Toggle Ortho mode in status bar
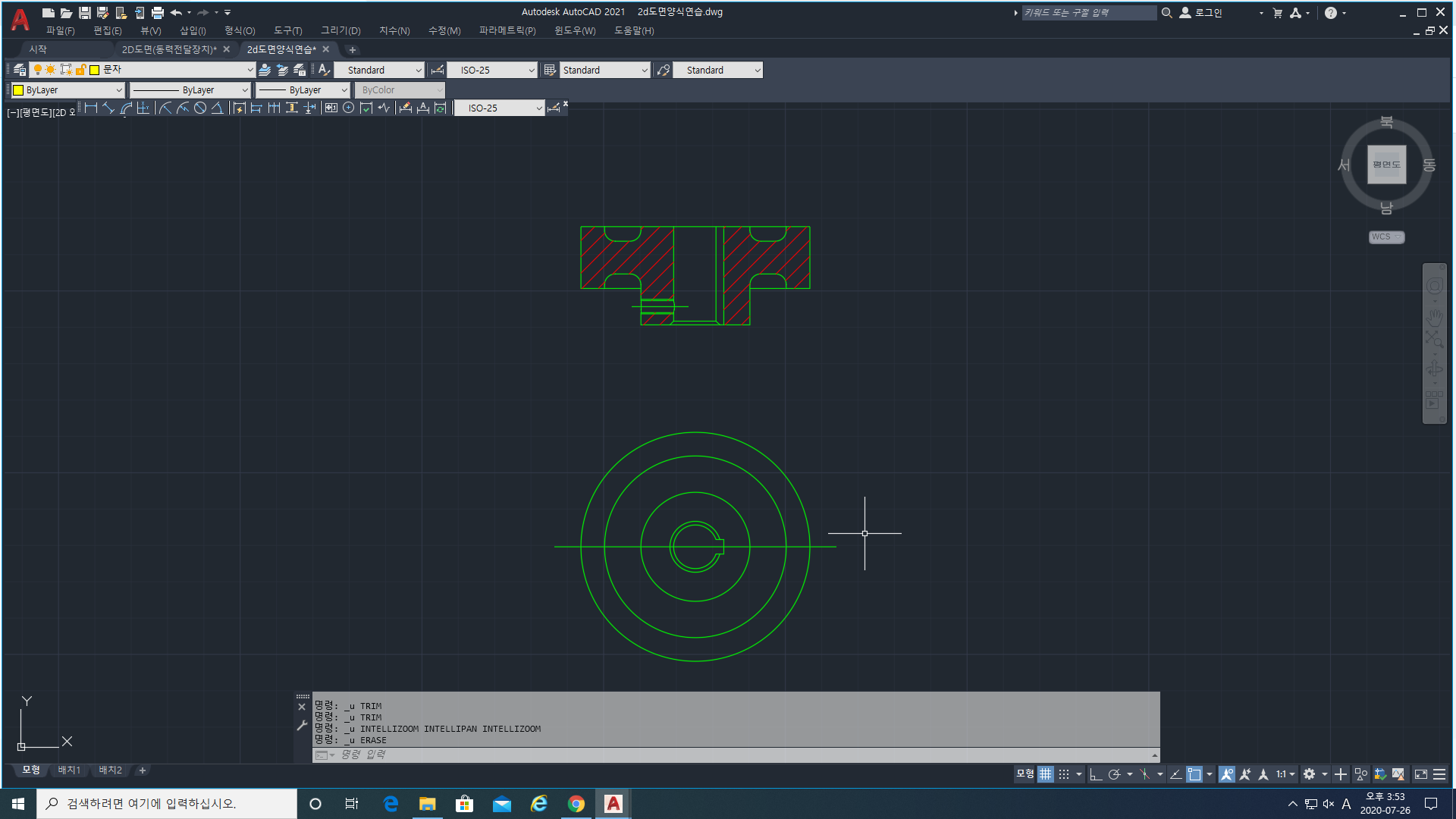1456x819 pixels. [x=1096, y=774]
